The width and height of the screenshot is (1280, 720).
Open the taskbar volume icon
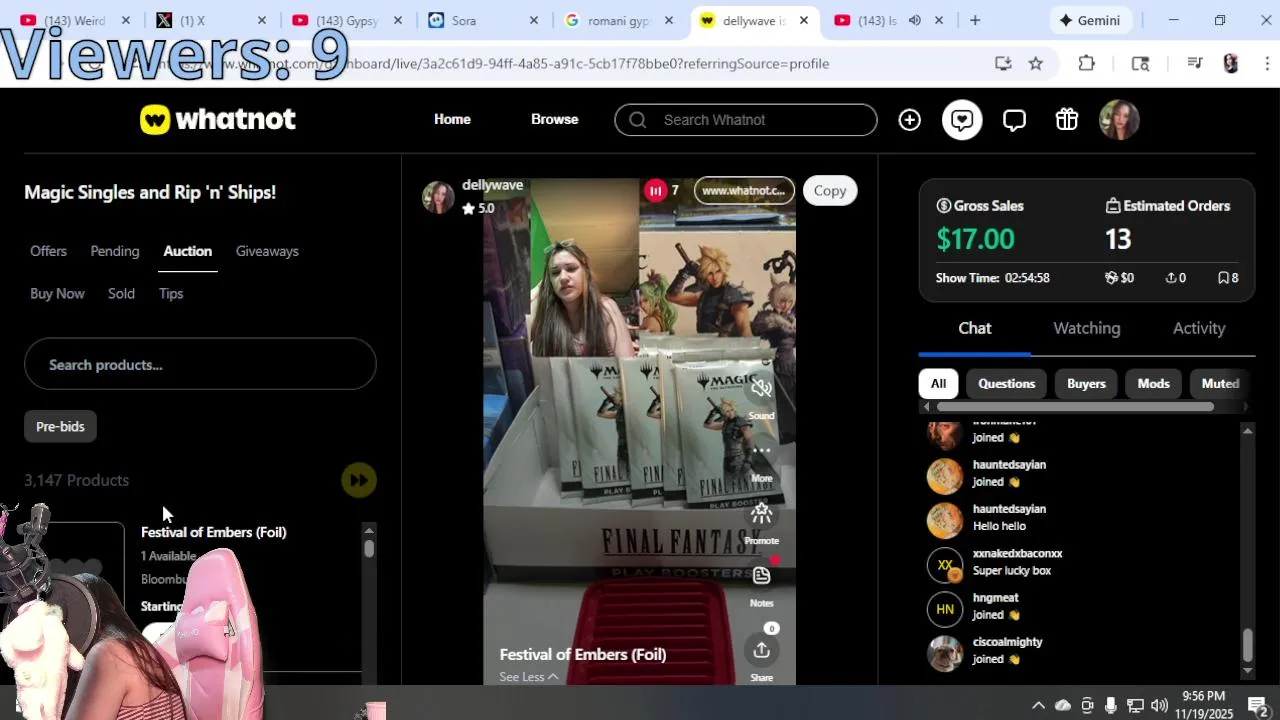click(1159, 706)
